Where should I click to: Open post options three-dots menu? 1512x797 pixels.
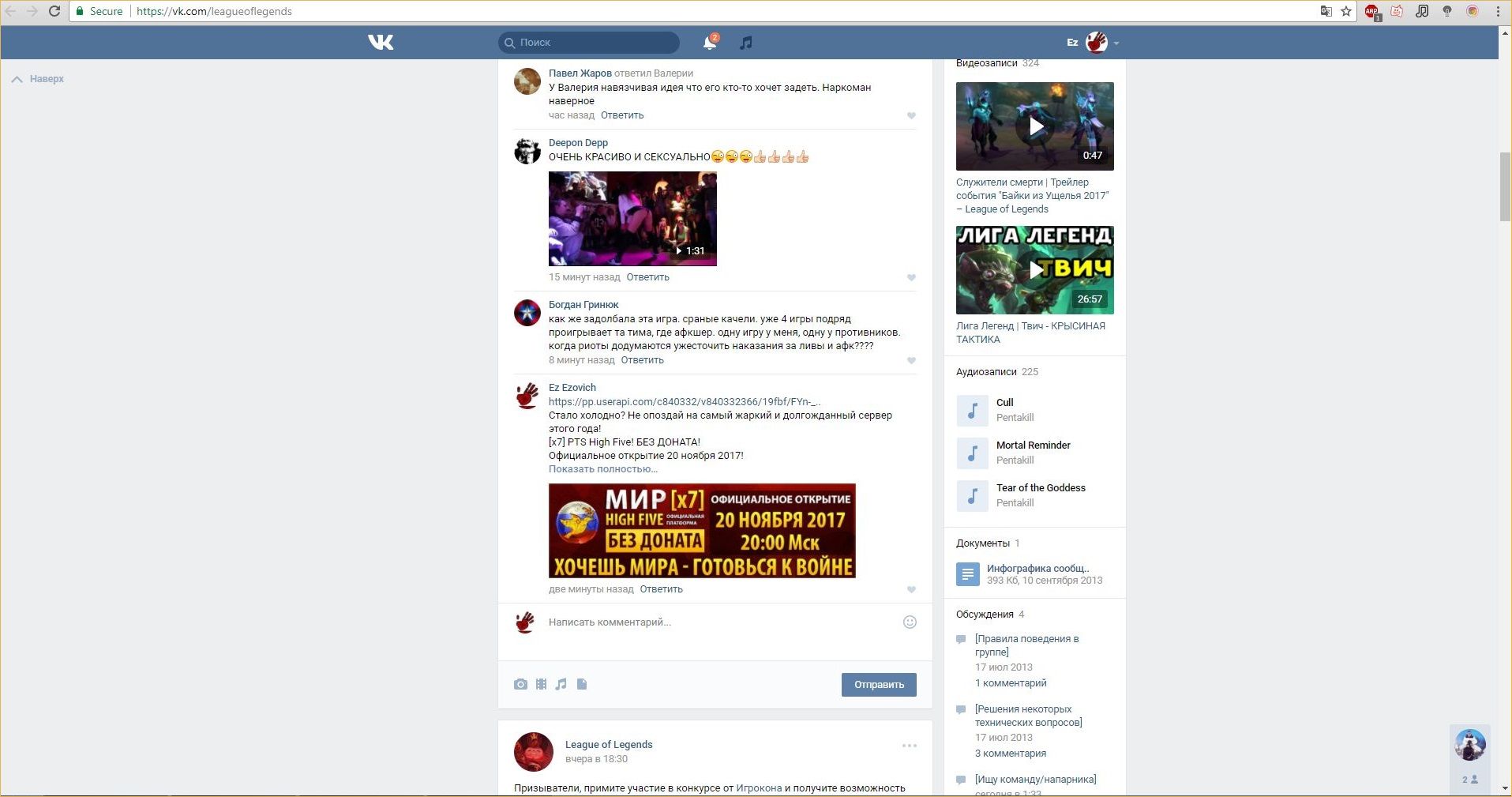pos(910,746)
